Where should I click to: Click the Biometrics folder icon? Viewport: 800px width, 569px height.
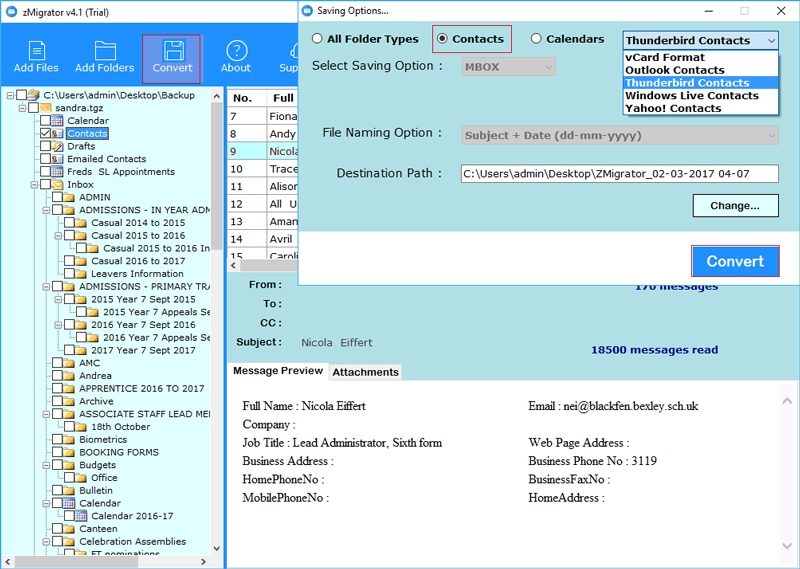pos(69,439)
